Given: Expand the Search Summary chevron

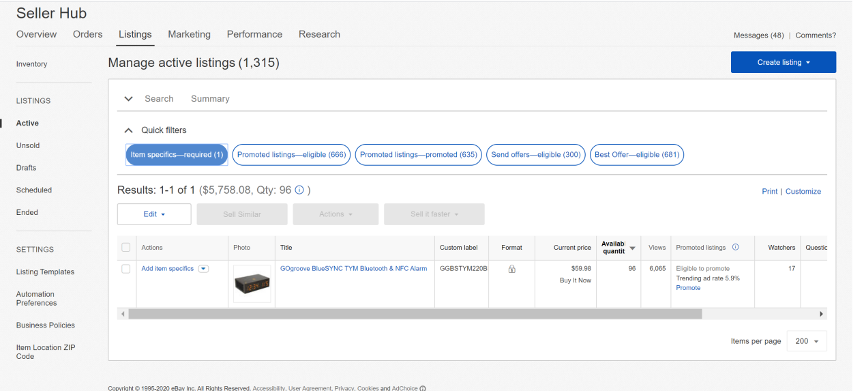Looking at the screenshot, I should click(129, 99).
